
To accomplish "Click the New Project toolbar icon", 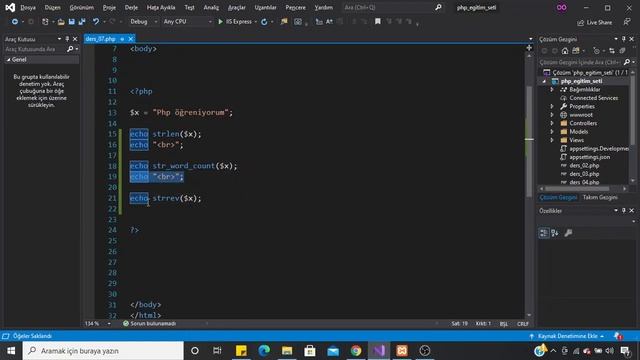I will [45, 22].
